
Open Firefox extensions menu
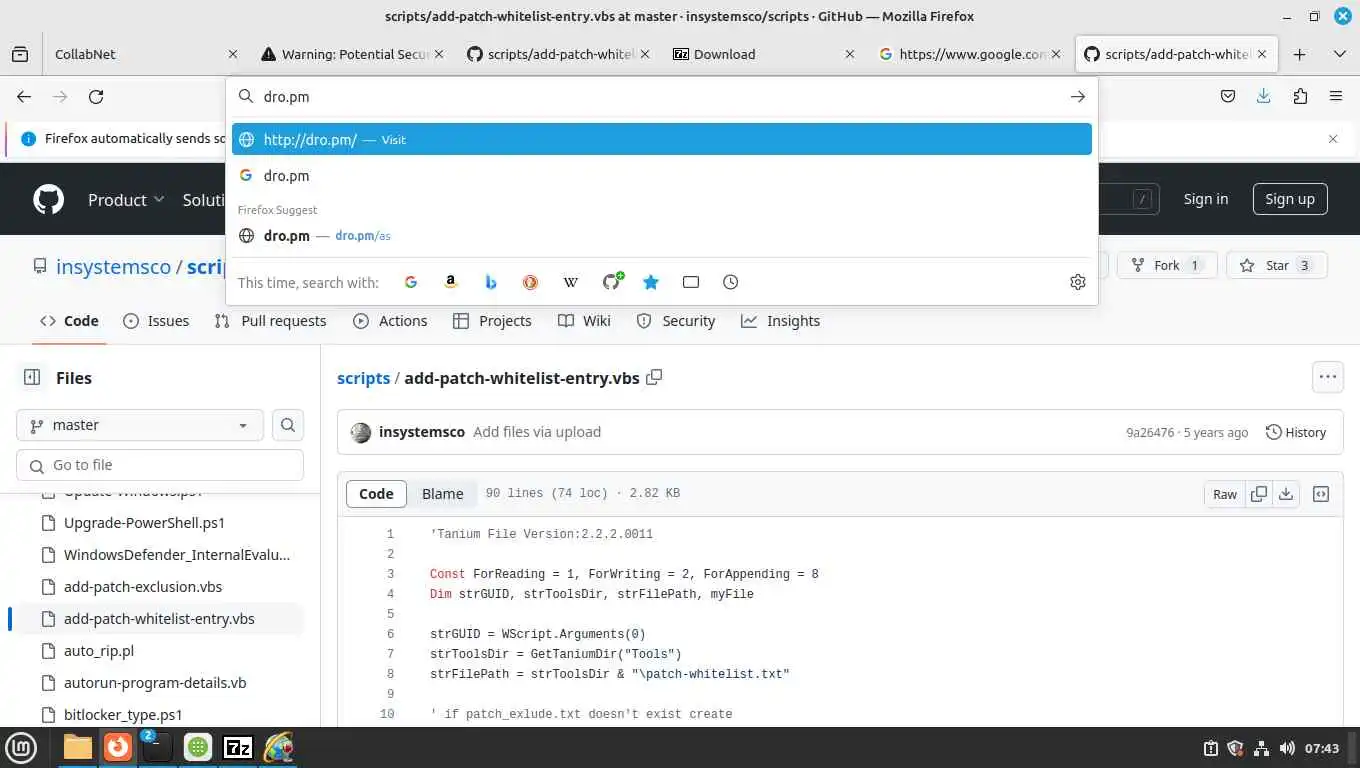(x=1300, y=97)
